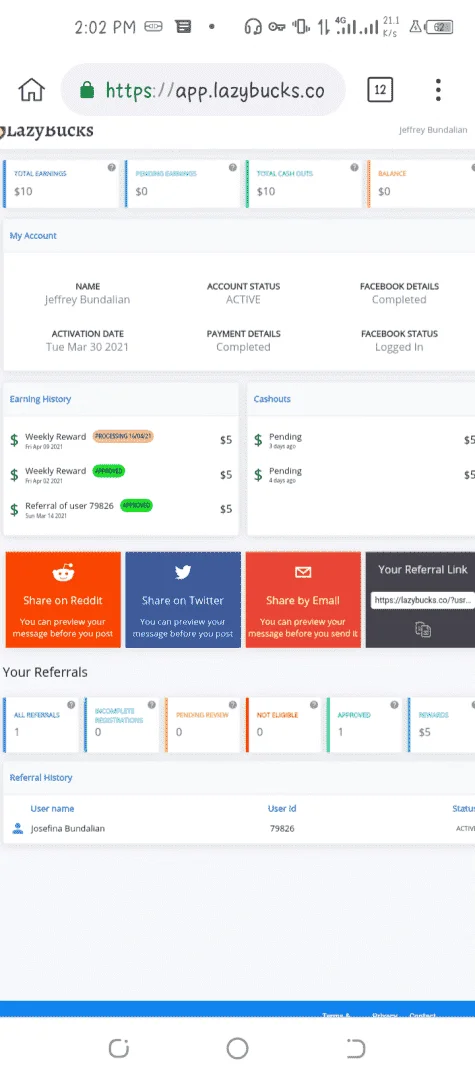
Task: Click the Total Cash Outs $10 card
Action: (304, 184)
